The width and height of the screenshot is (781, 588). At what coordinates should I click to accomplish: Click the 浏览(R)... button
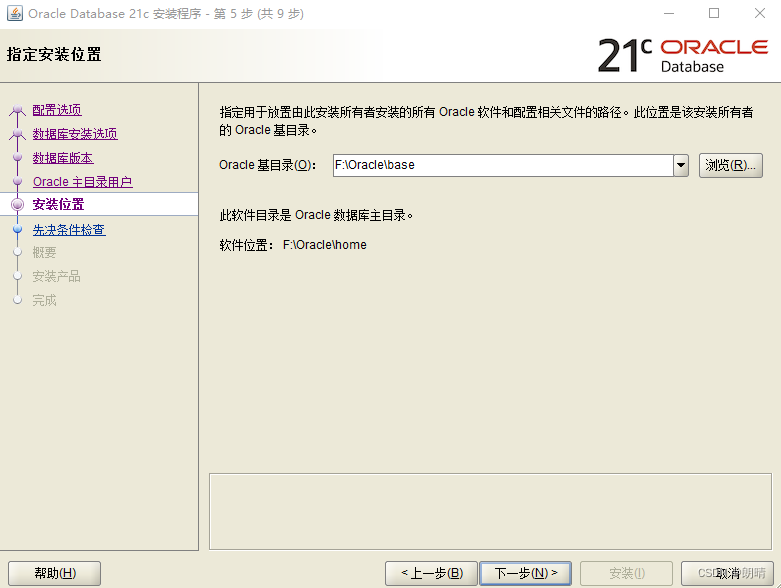(x=731, y=165)
